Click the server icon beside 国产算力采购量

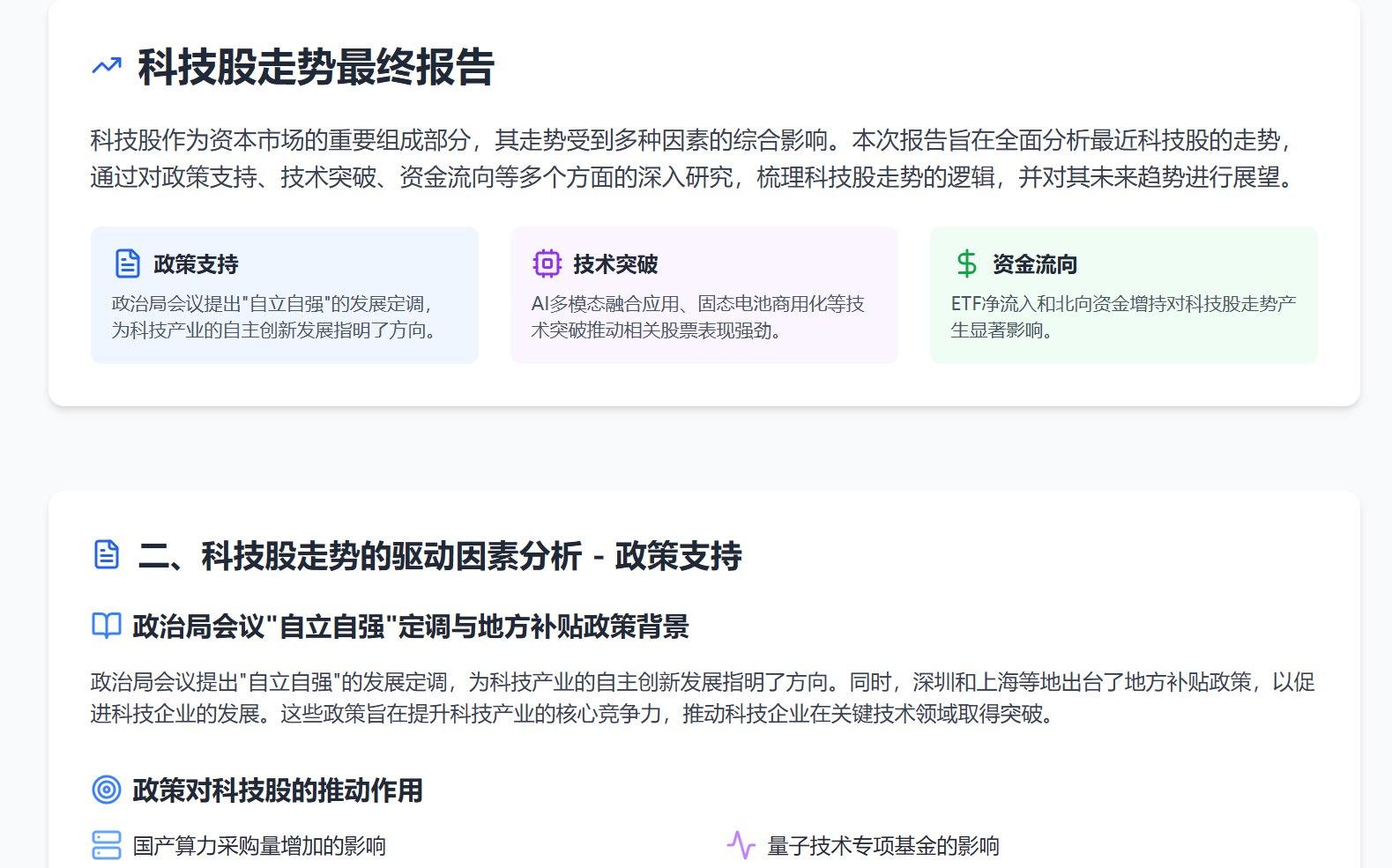click(x=107, y=845)
